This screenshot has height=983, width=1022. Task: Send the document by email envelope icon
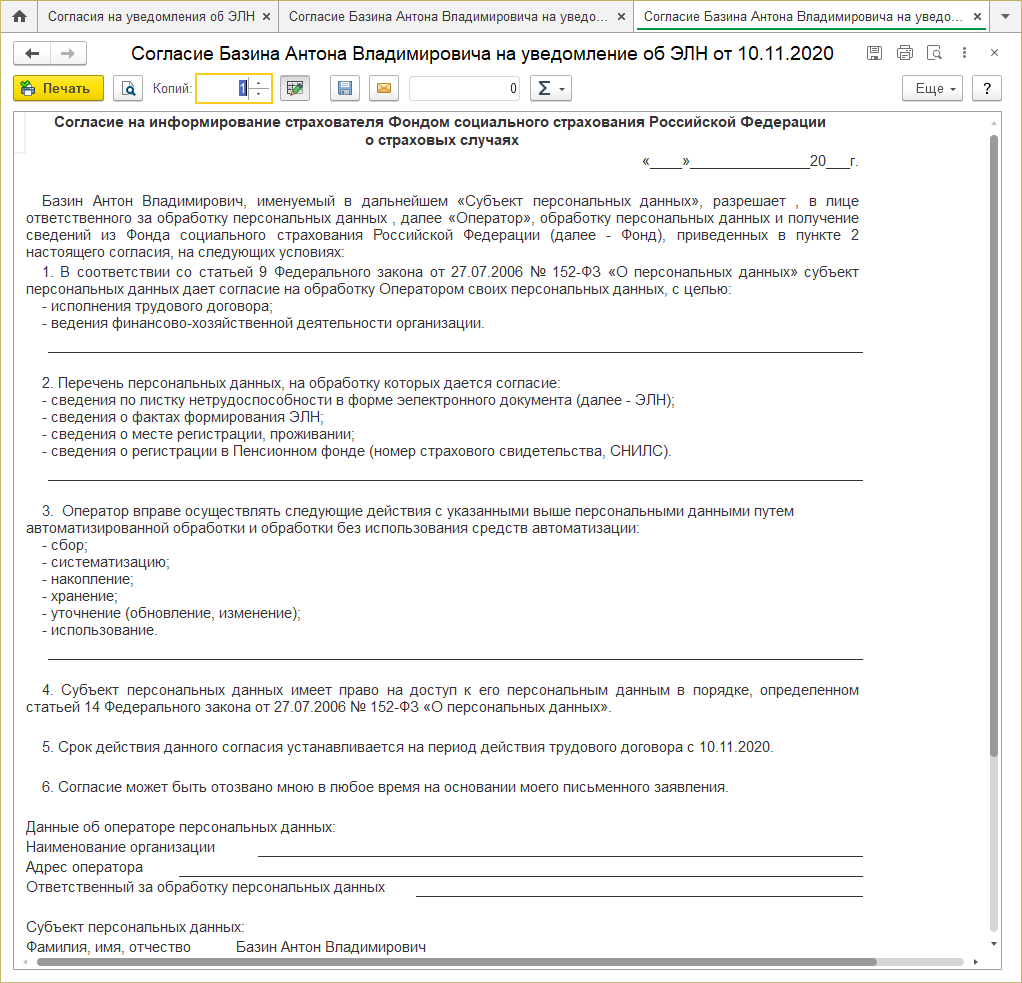click(x=384, y=88)
